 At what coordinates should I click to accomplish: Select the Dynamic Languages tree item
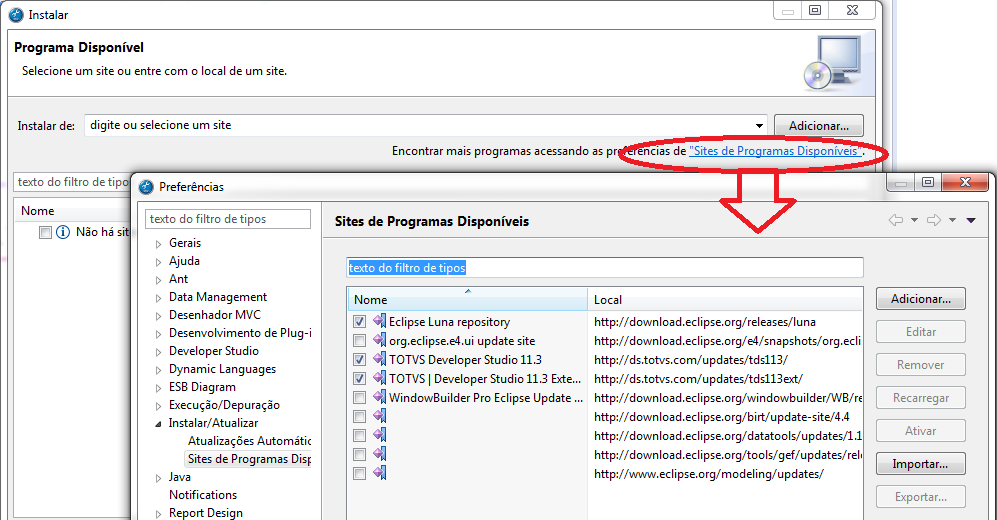(222, 369)
